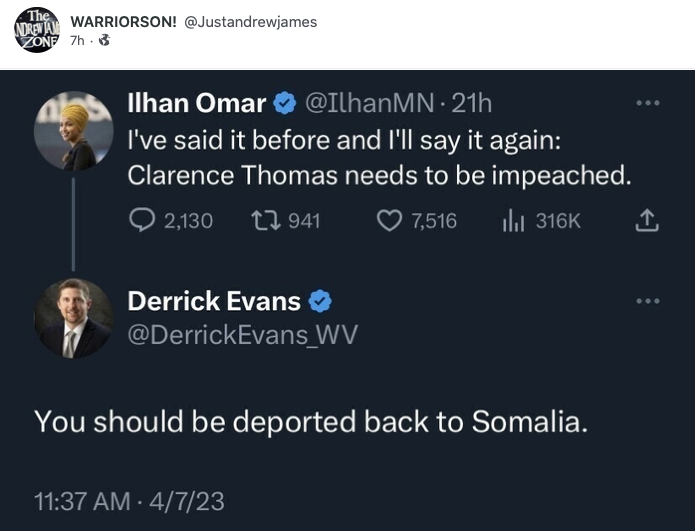Open Ilhan Omar's profile avatar
695x532 pixels.
tap(73, 131)
